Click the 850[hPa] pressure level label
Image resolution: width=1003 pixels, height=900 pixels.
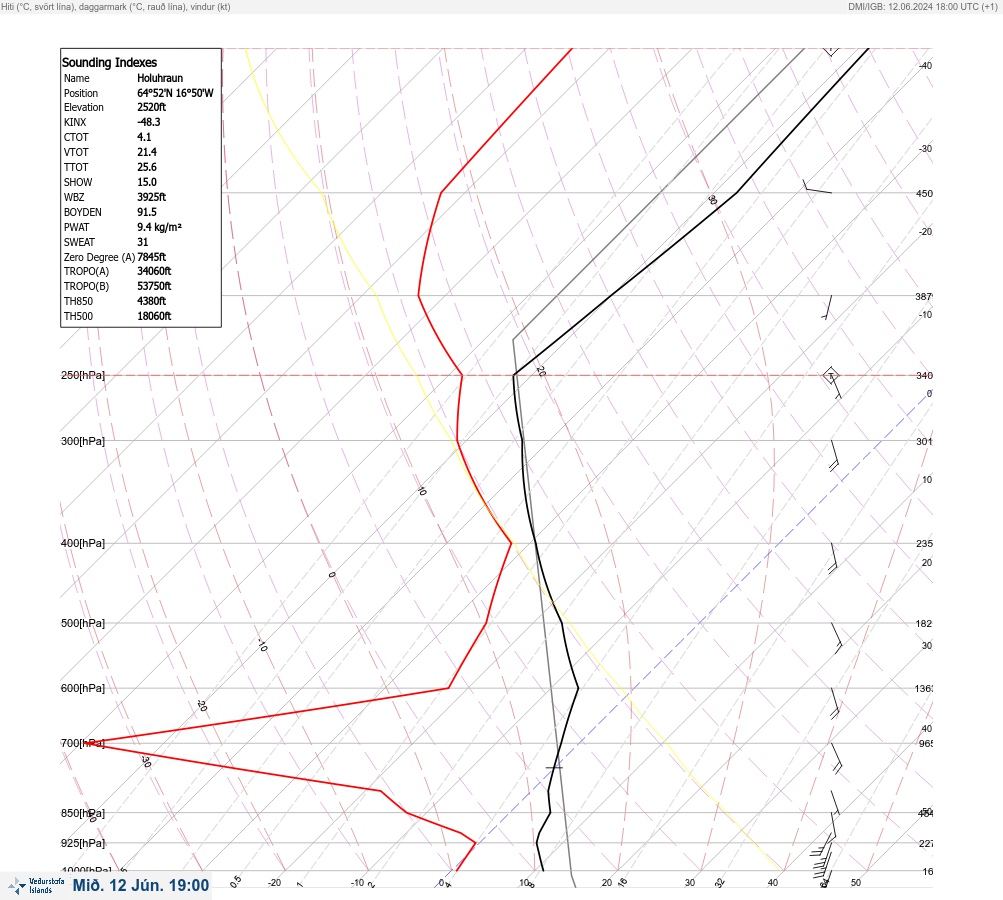[x=83, y=813]
